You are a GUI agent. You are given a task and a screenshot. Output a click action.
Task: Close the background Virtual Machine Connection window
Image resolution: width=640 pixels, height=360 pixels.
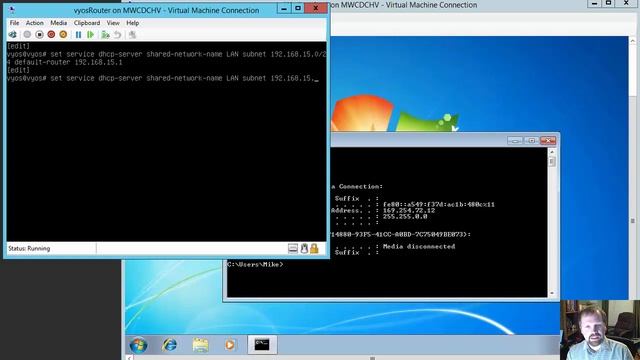[627, 3]
